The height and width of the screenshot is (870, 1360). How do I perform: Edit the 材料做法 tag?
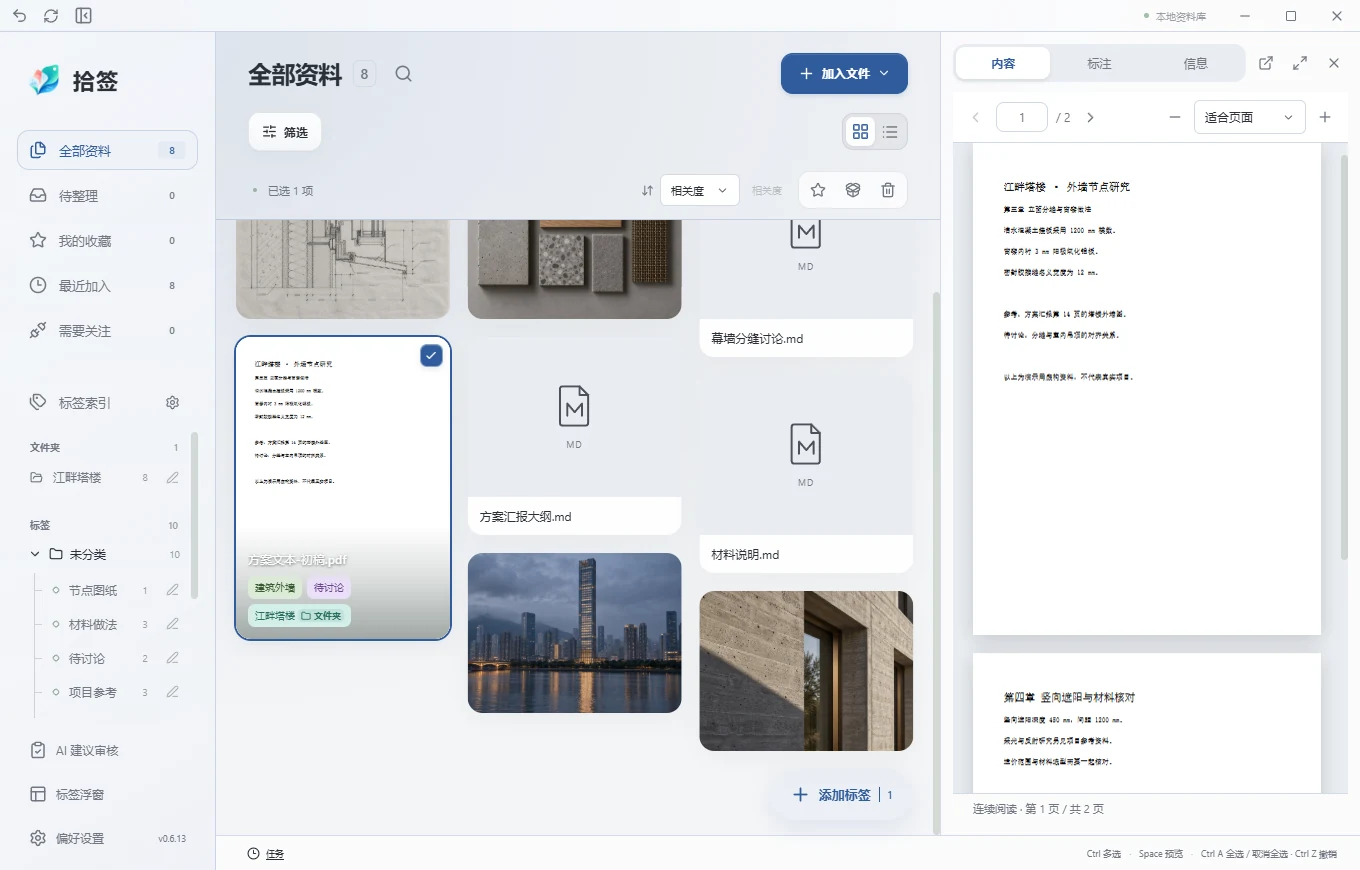[173, 624]
